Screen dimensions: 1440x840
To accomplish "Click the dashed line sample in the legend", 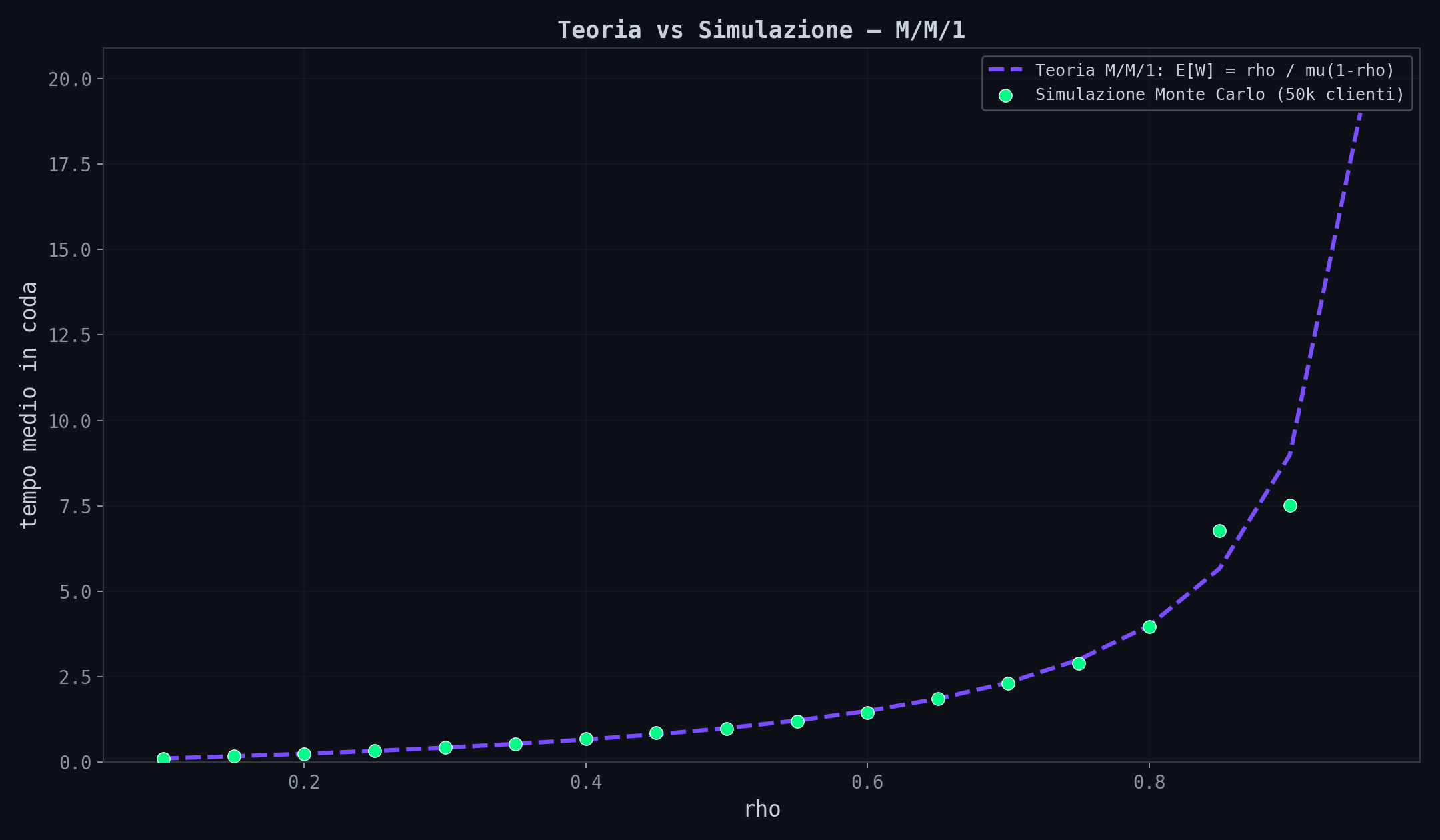I will click(x=1007, y=69).
